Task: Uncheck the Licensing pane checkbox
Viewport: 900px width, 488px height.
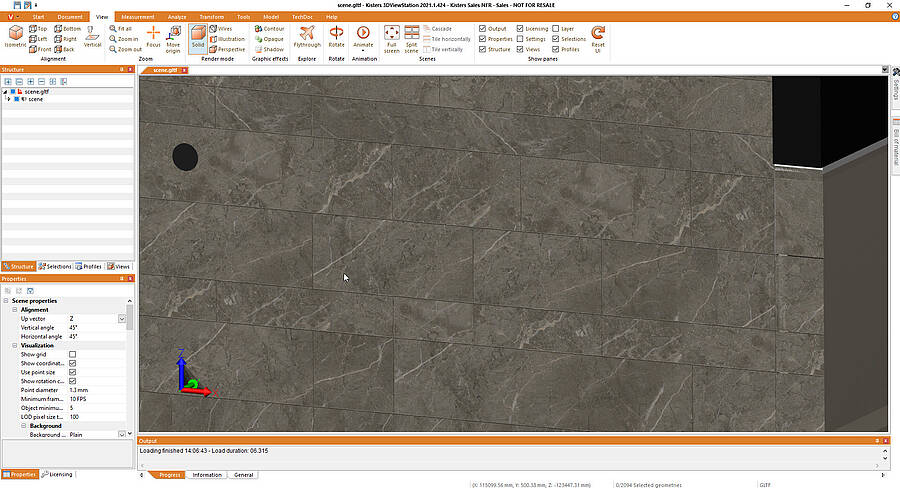Action: click(520, 29)
